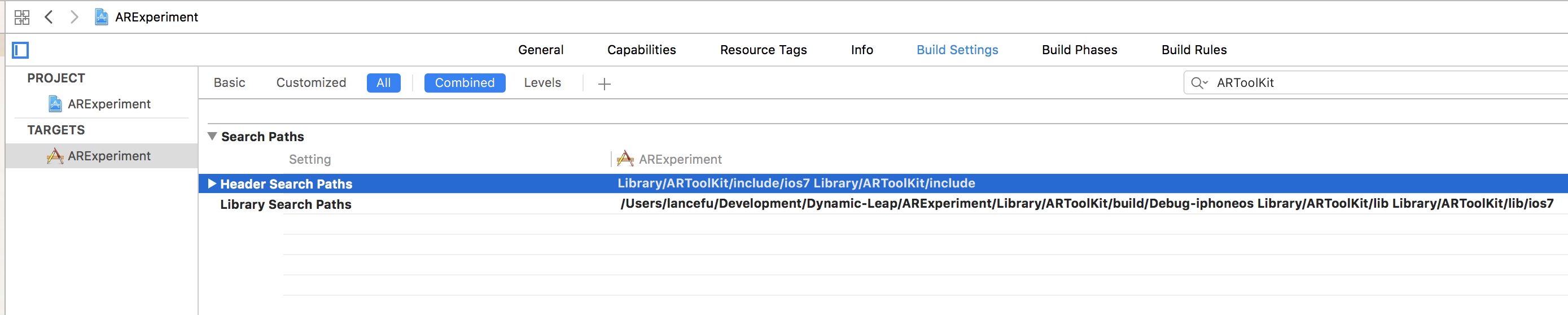Open the General tab

(x=541, y=50)
